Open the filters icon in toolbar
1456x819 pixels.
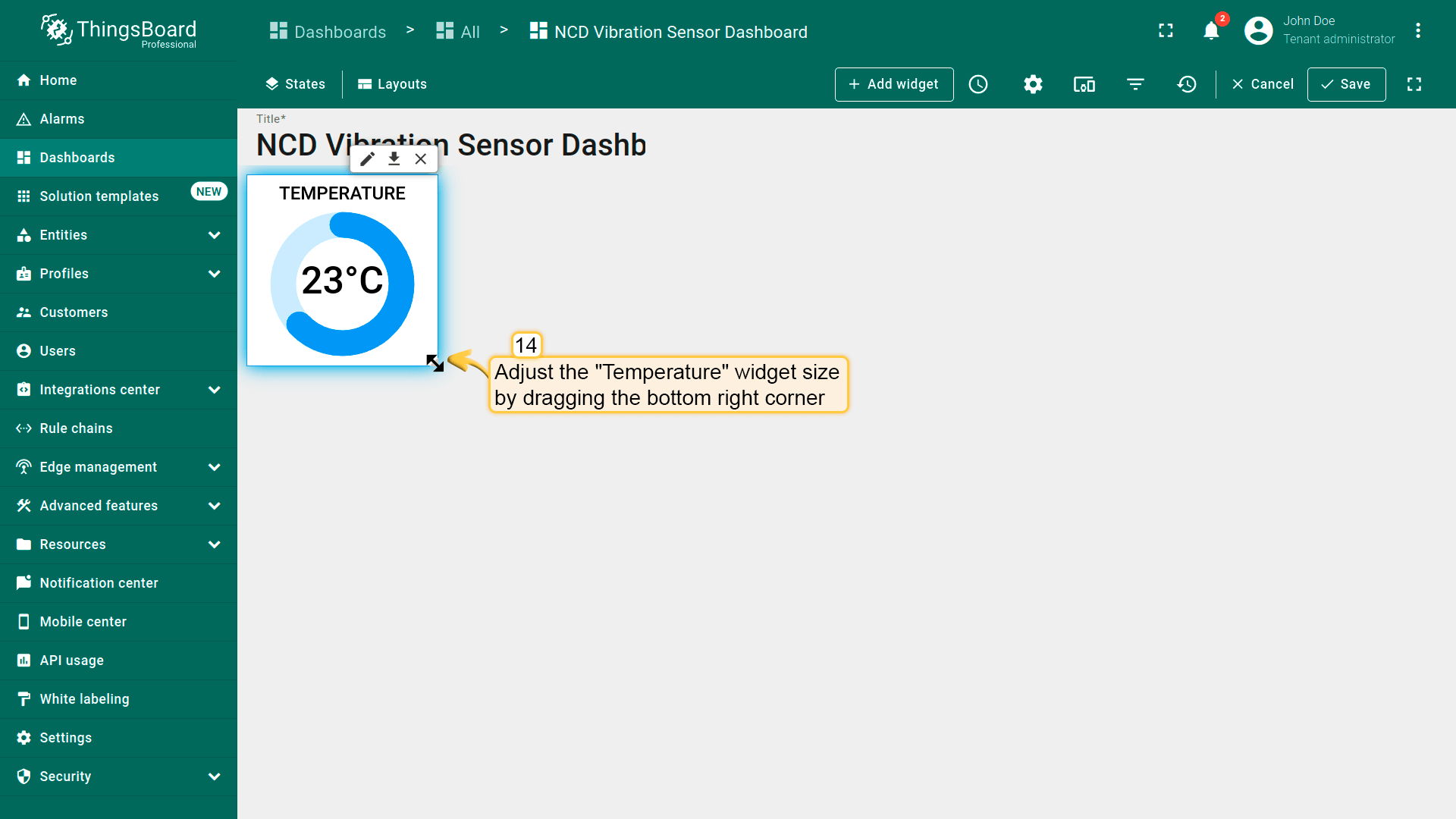tap(1135, 84)
